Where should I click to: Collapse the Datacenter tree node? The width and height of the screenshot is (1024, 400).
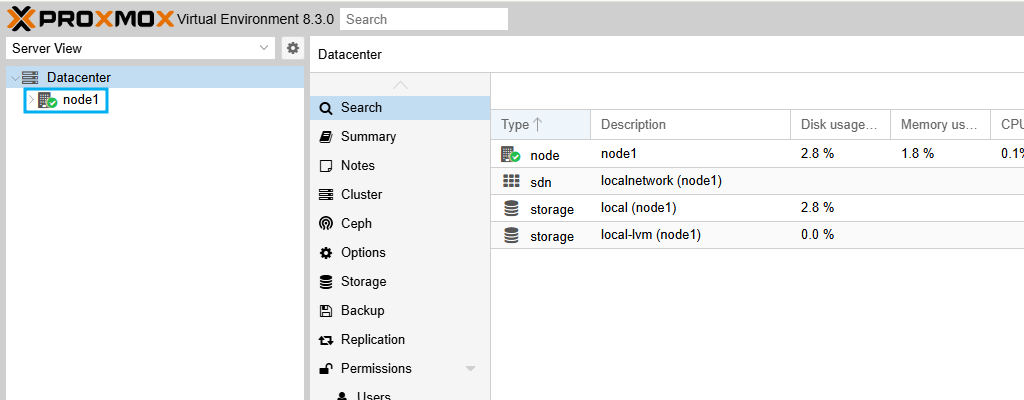16,78
